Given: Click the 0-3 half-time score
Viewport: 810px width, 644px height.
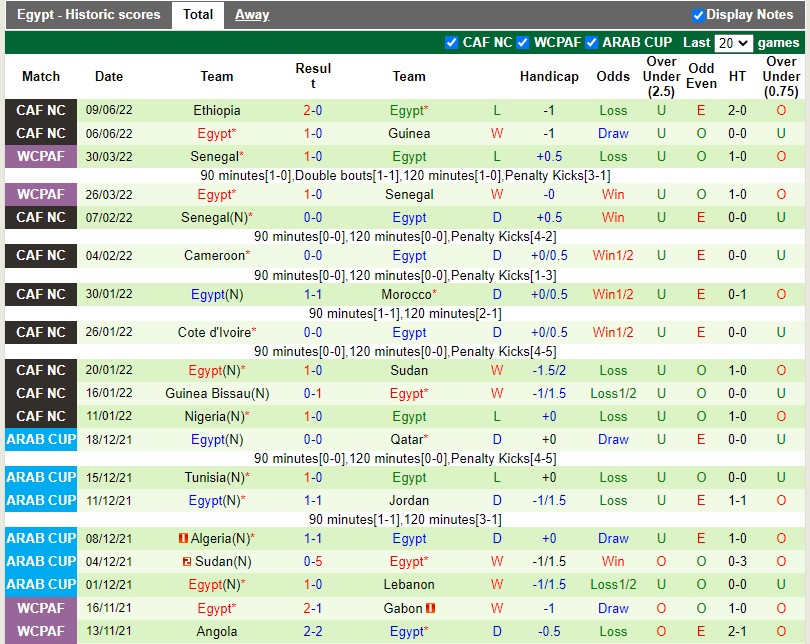Looking at the screenshot, I should click(737, 561).
